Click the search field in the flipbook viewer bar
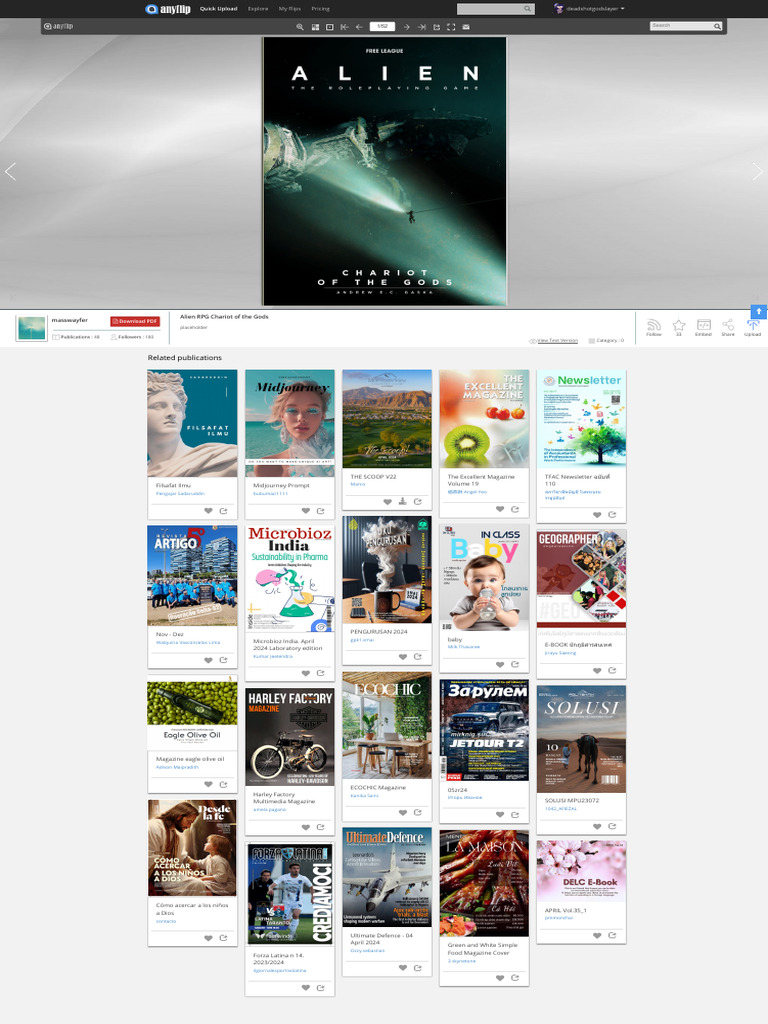768x1024 pixels. (x=681, y=26)
